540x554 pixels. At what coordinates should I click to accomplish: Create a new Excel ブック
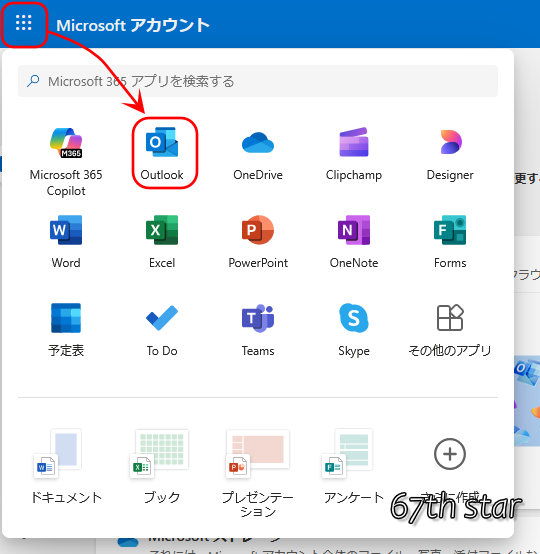162,466
